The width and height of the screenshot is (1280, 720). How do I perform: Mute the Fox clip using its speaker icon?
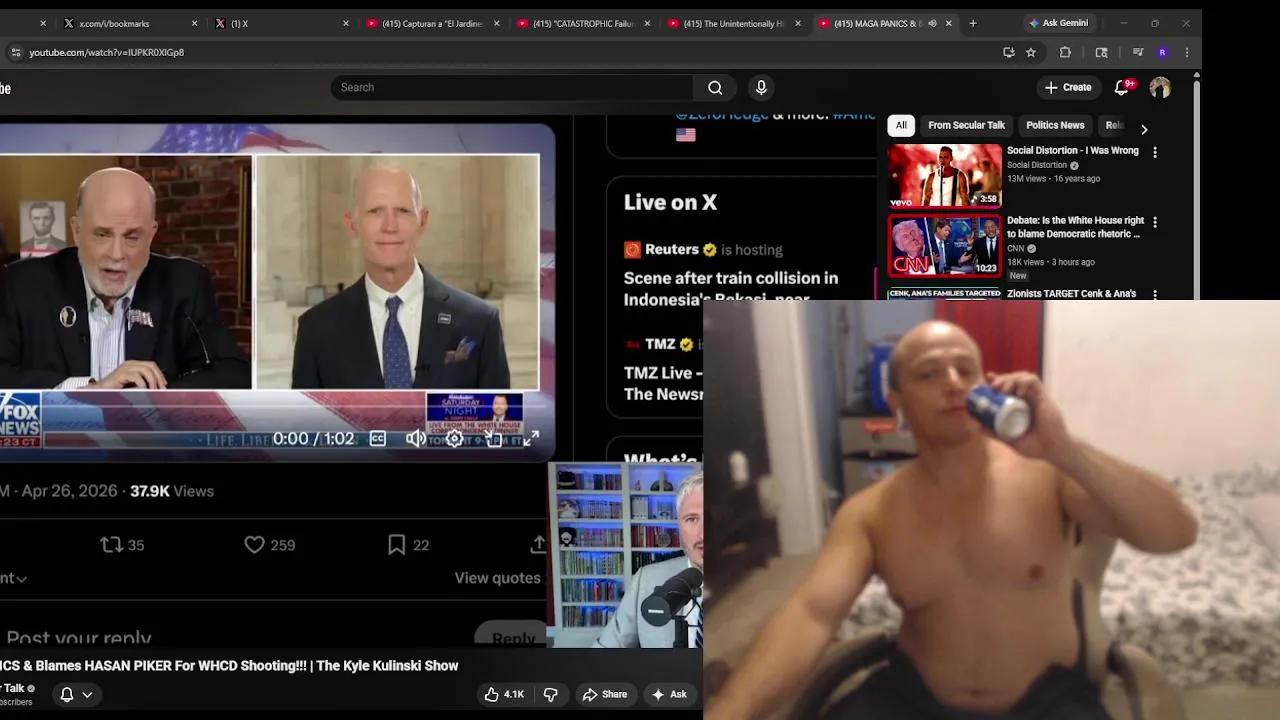click(x=415, y=438)
